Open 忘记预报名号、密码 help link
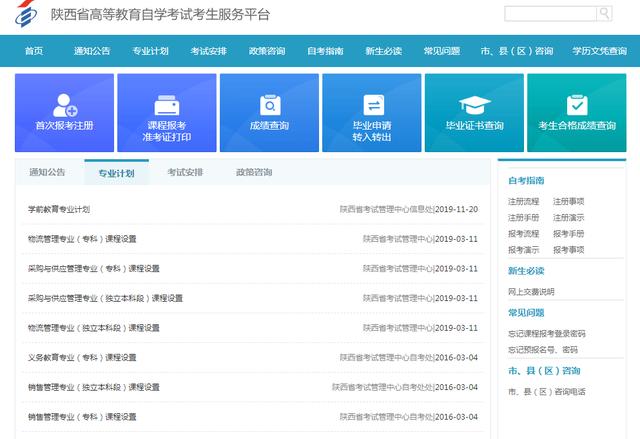Image resolution: width=640 pixels, height=439 pixels. [543, 350]
